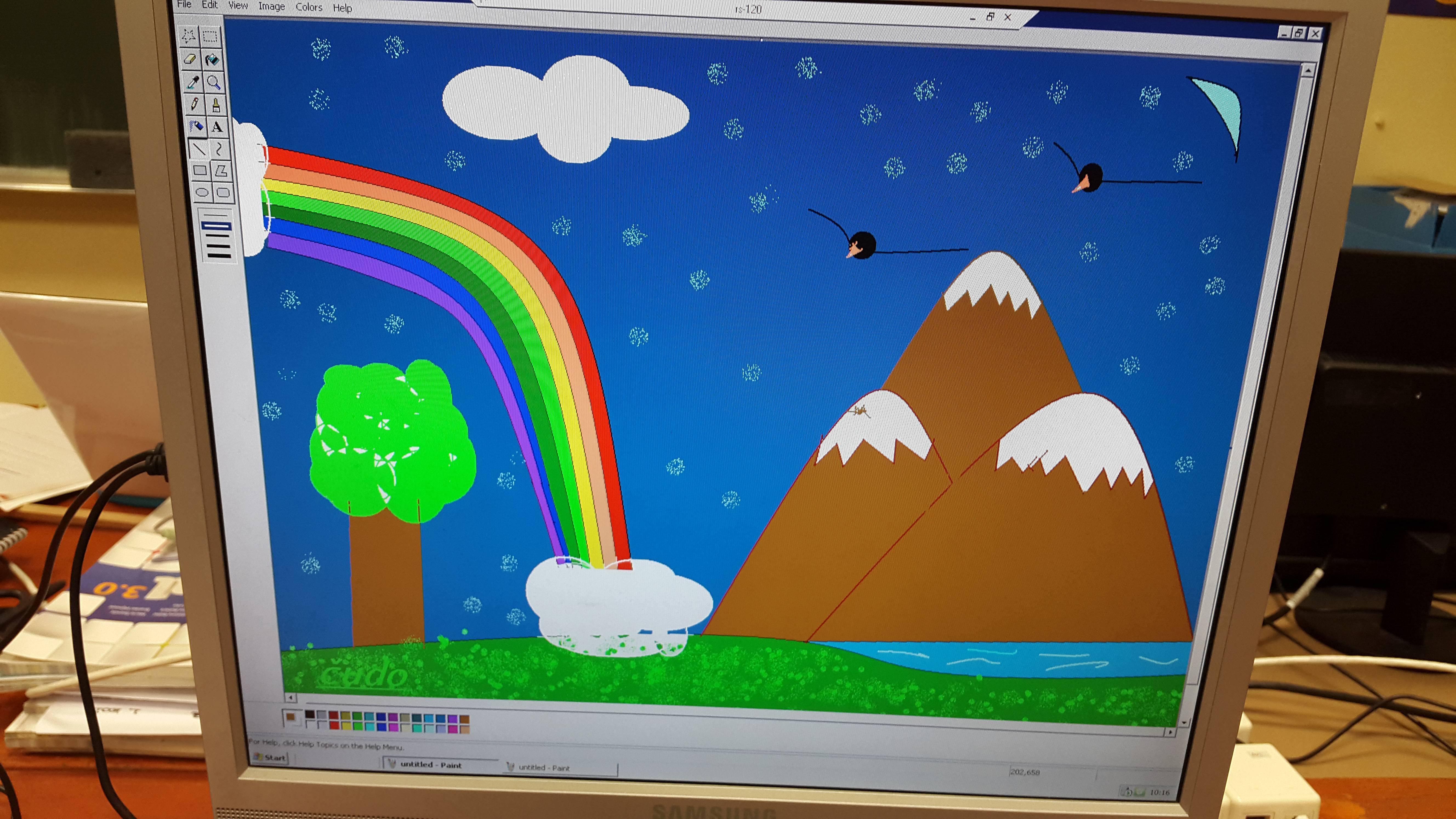Open the Colors menu
Viewport: 1456px width, 819px height.
click(309, 7)
